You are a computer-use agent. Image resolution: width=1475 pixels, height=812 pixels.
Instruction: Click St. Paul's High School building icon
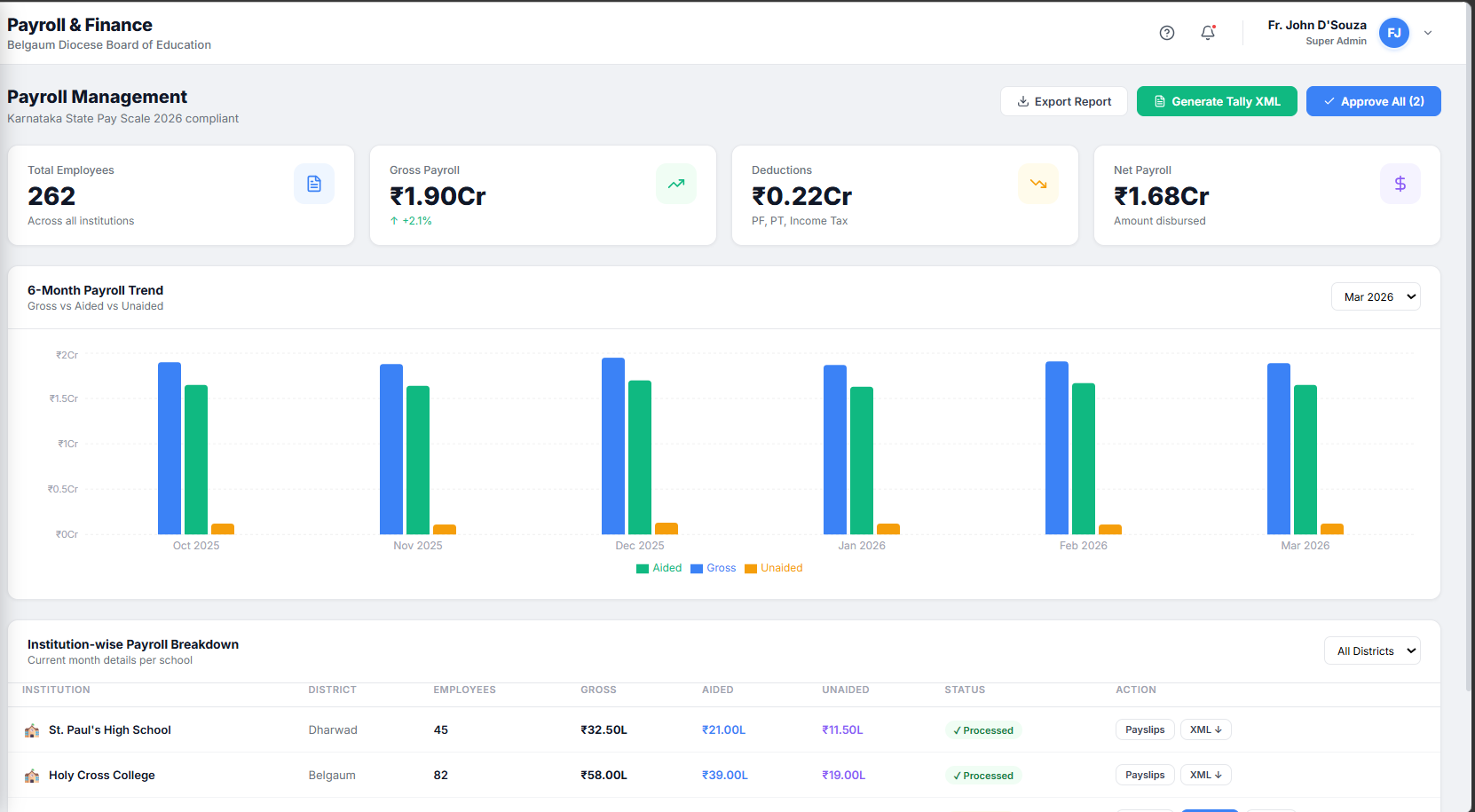pos(32,730)
